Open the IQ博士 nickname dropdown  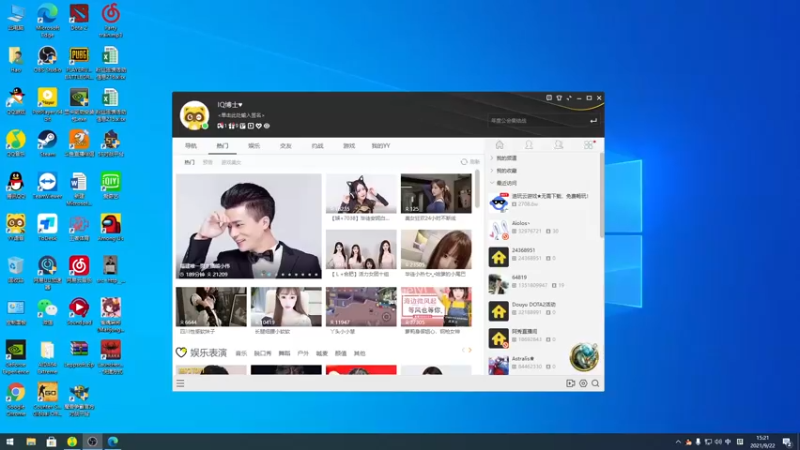(x=230, y=105)
